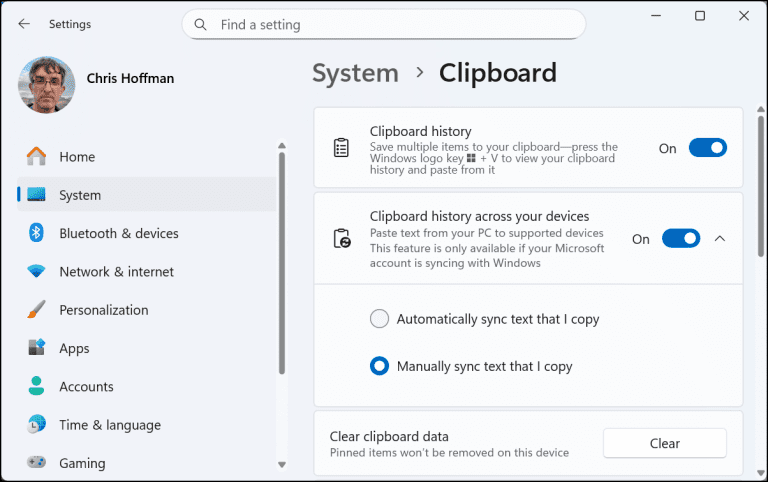
Task: Open the System menu item
Action: click(80, 195)
